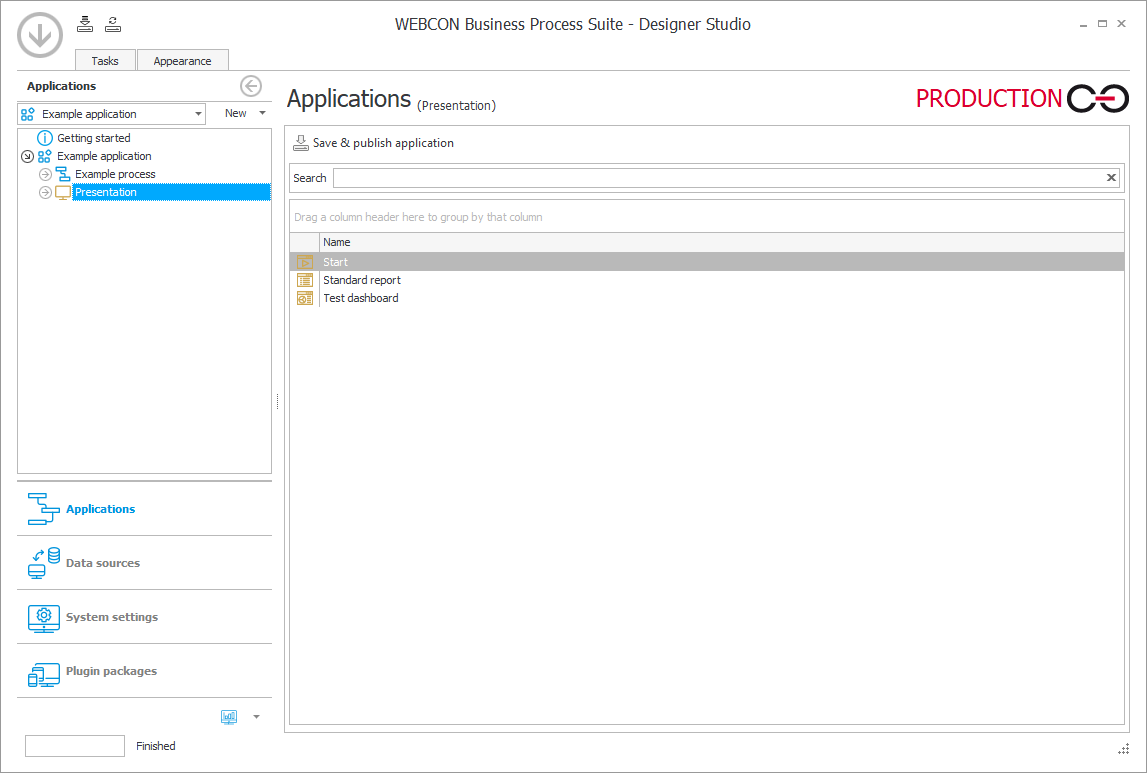This screenshot has width=1147, height=773.
Task: Collapse the Example application tree node
Action: pos(27,157)
